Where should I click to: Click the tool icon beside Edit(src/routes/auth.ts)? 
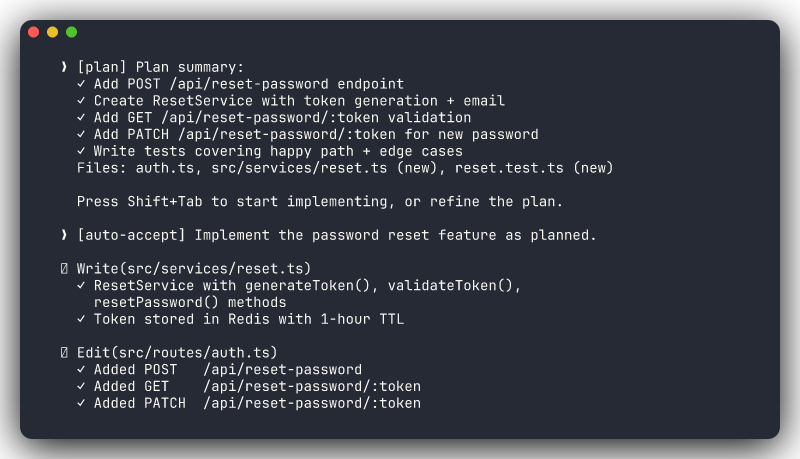click(x=64, y=353)
